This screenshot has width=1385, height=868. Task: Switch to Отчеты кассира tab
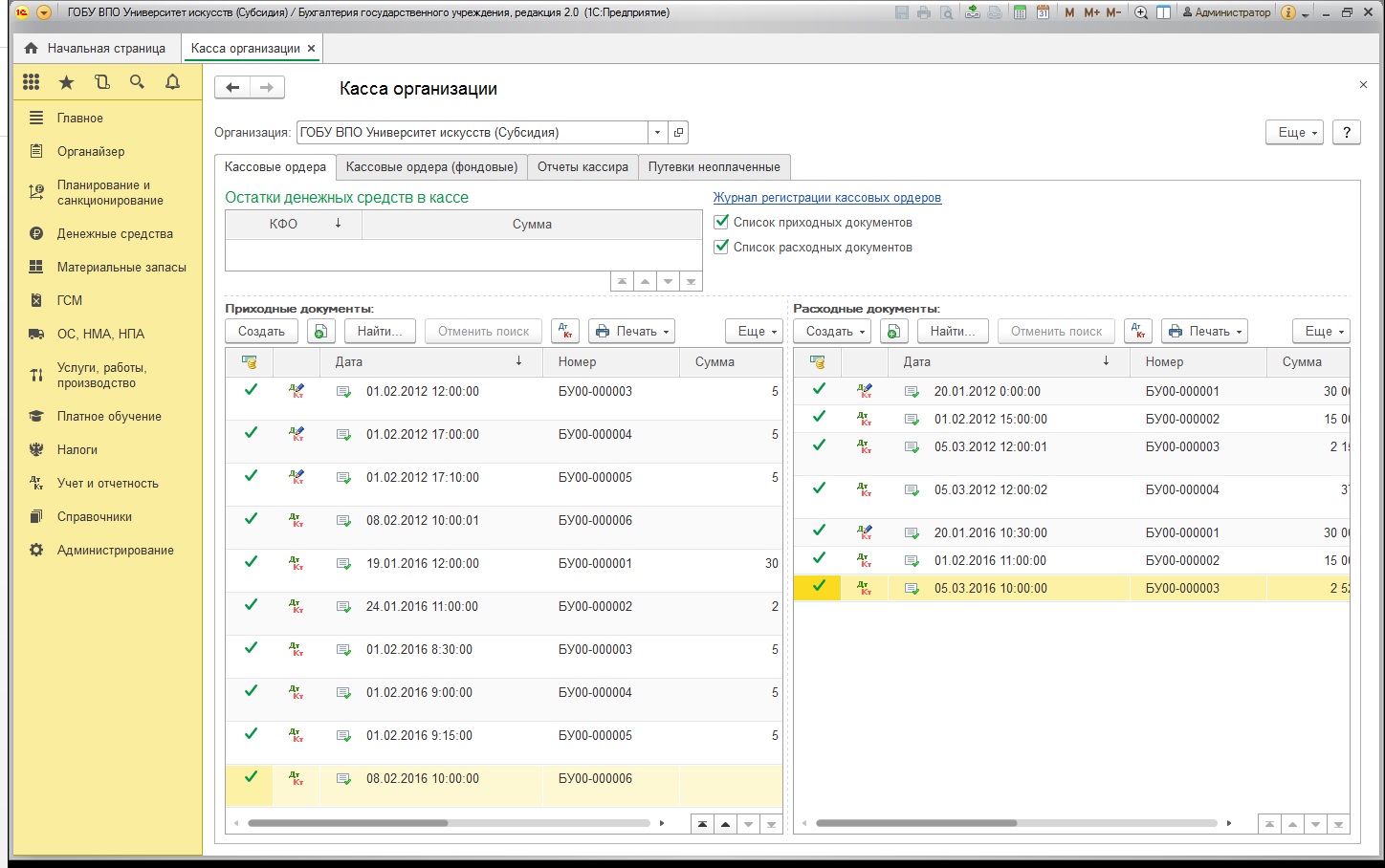pos(583,166)
